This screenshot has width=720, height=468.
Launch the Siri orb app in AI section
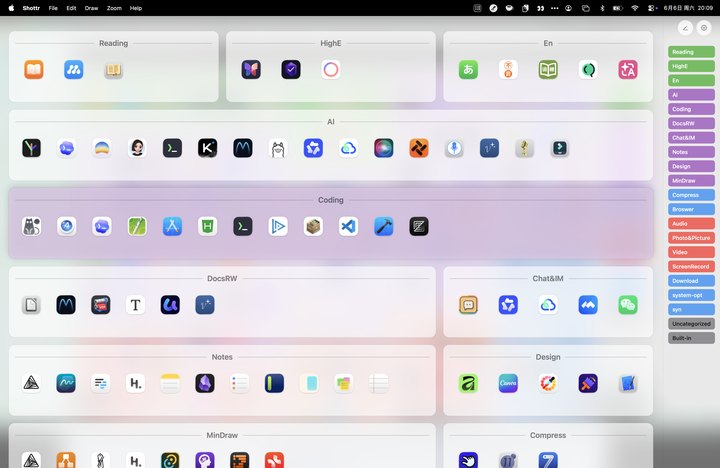383,148
